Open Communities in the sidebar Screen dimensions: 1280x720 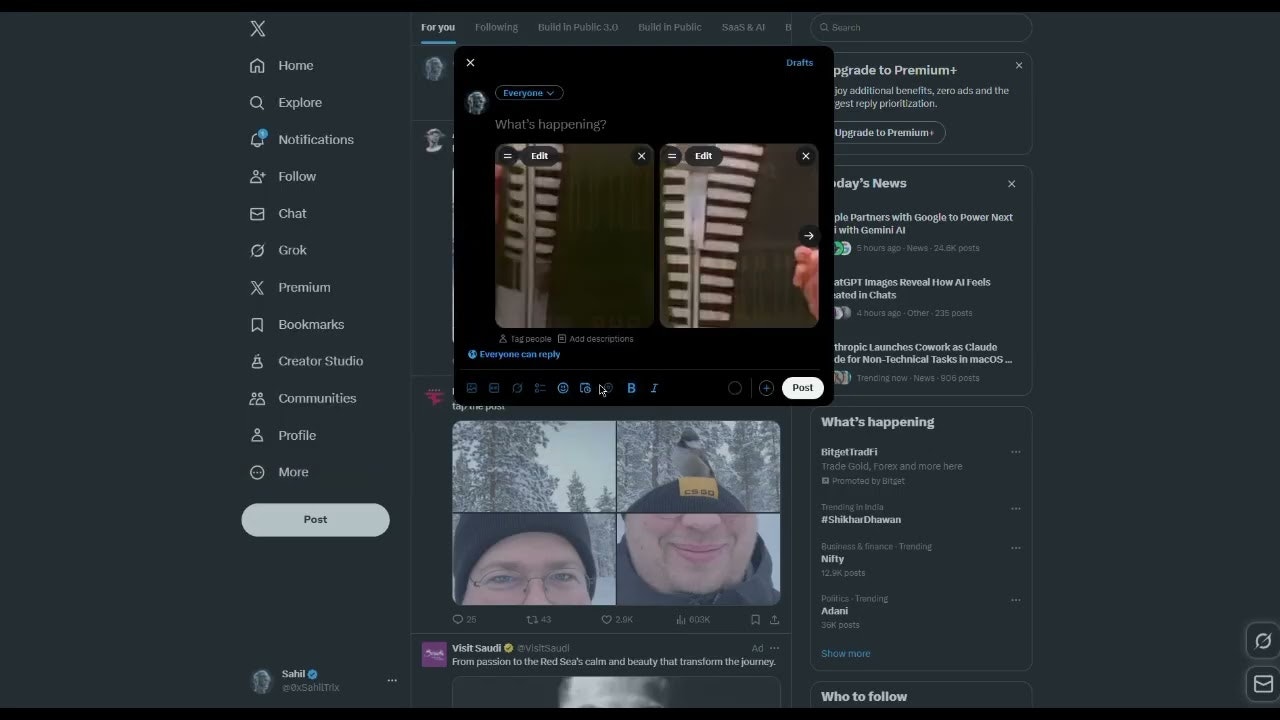(x=303, y=399)
